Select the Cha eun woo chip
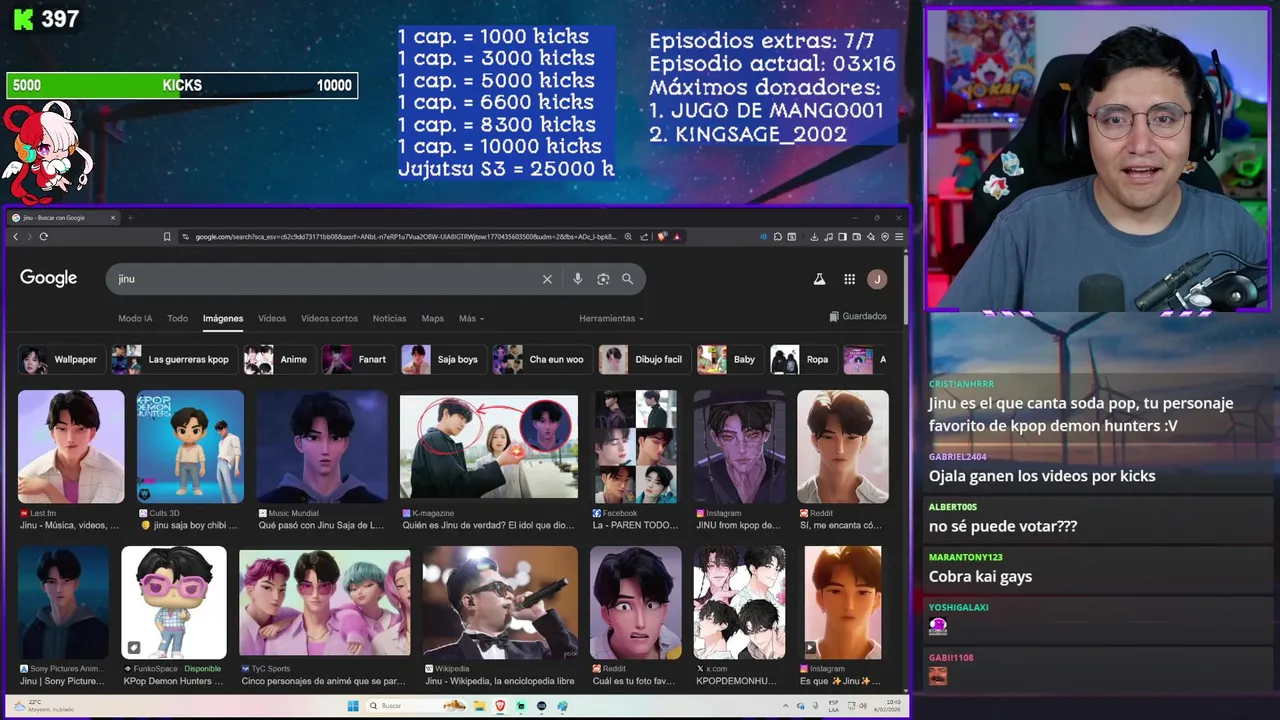This screenshot has height=720, width=1280. (541, 360)
